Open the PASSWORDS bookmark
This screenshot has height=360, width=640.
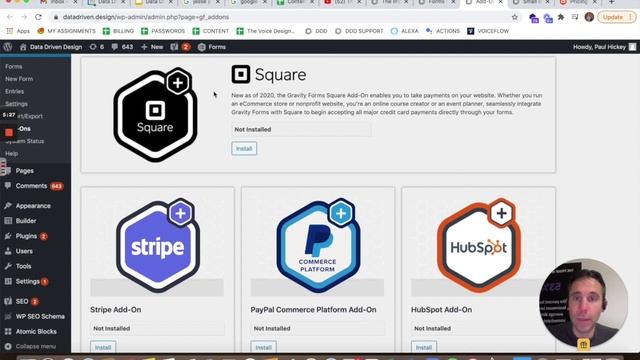pos(163,31)
